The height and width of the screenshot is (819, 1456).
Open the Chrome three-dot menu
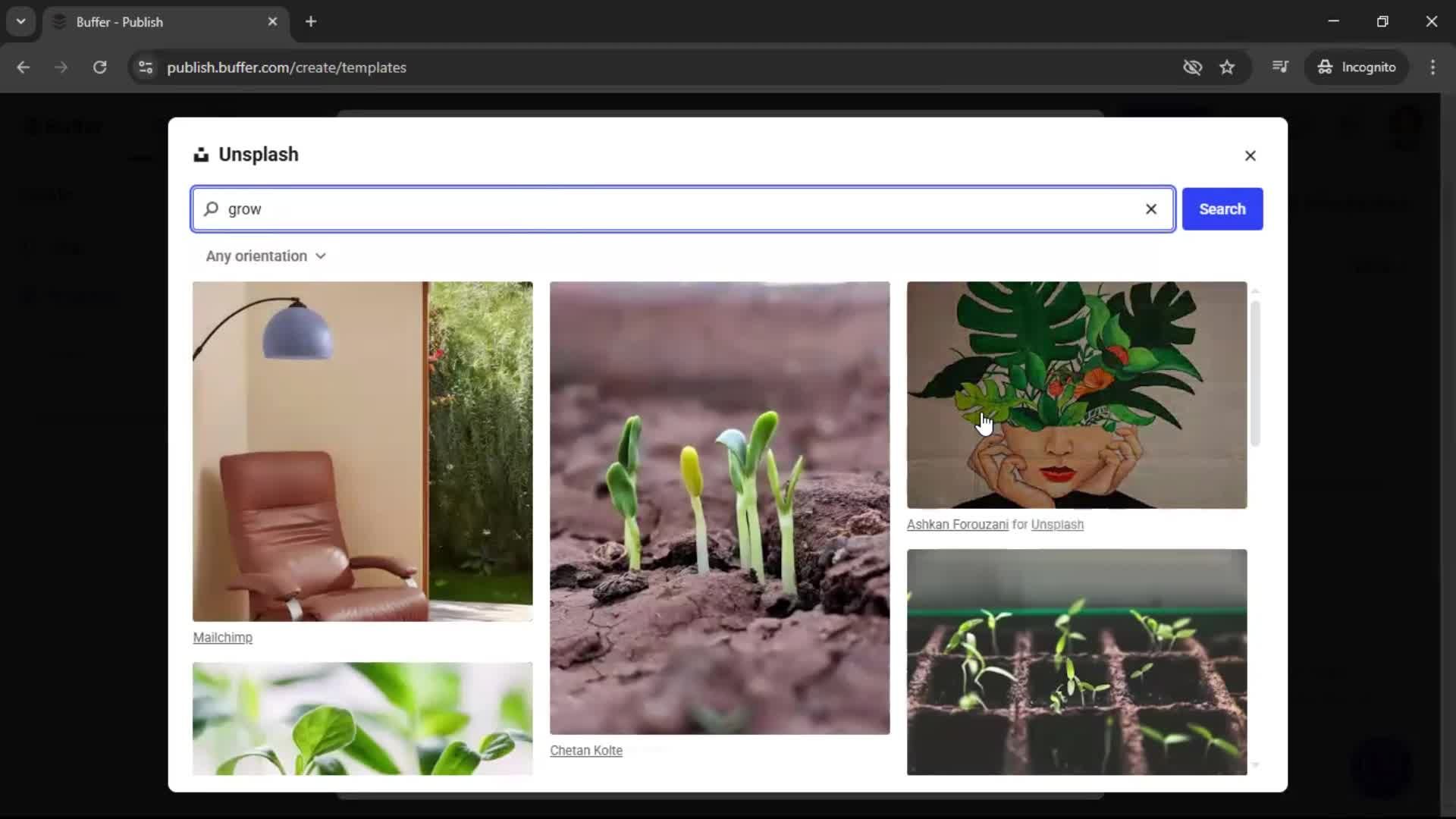pos(1433,67)
